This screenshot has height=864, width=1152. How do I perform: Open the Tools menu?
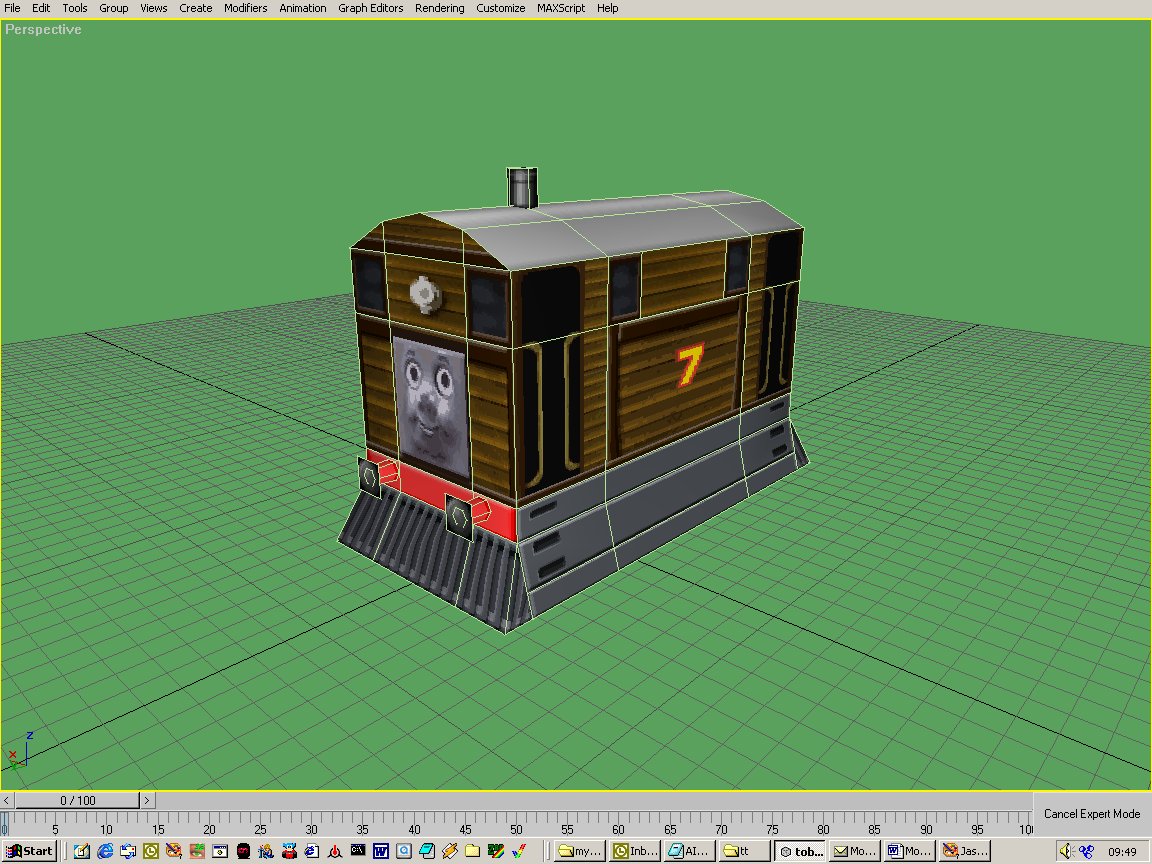click(x=74, y=8)
